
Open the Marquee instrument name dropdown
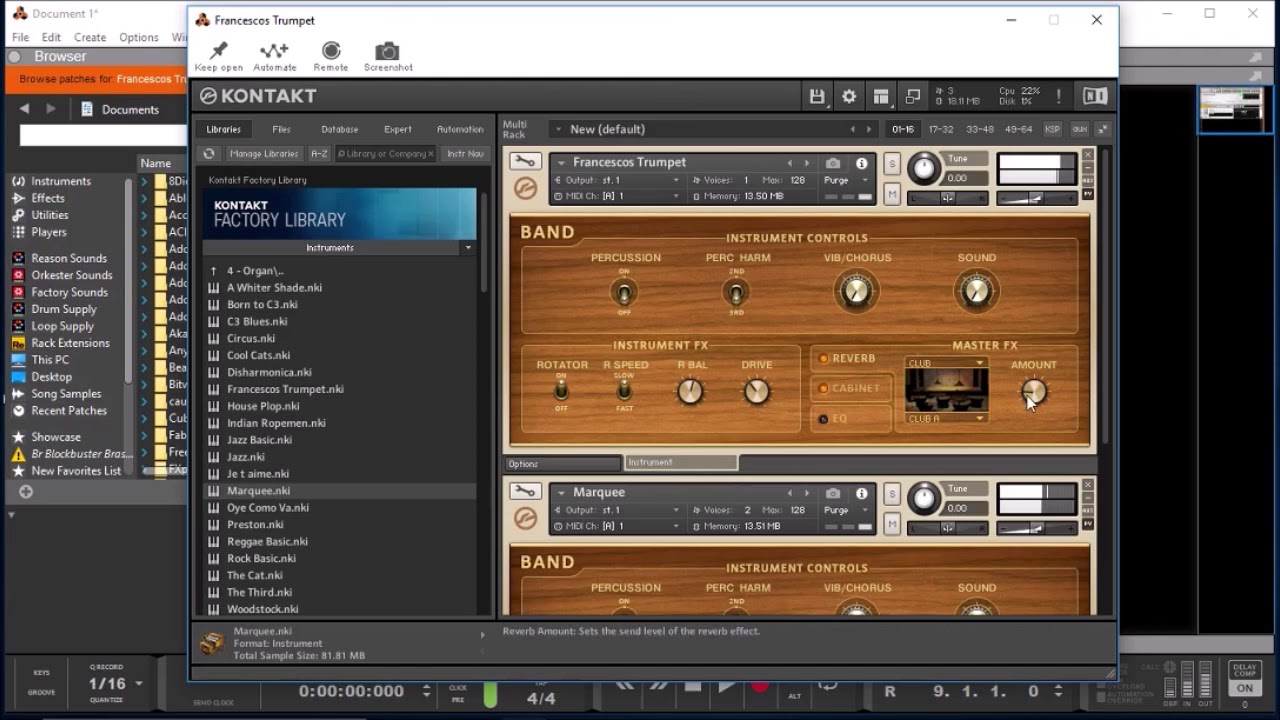coord(560,493)
